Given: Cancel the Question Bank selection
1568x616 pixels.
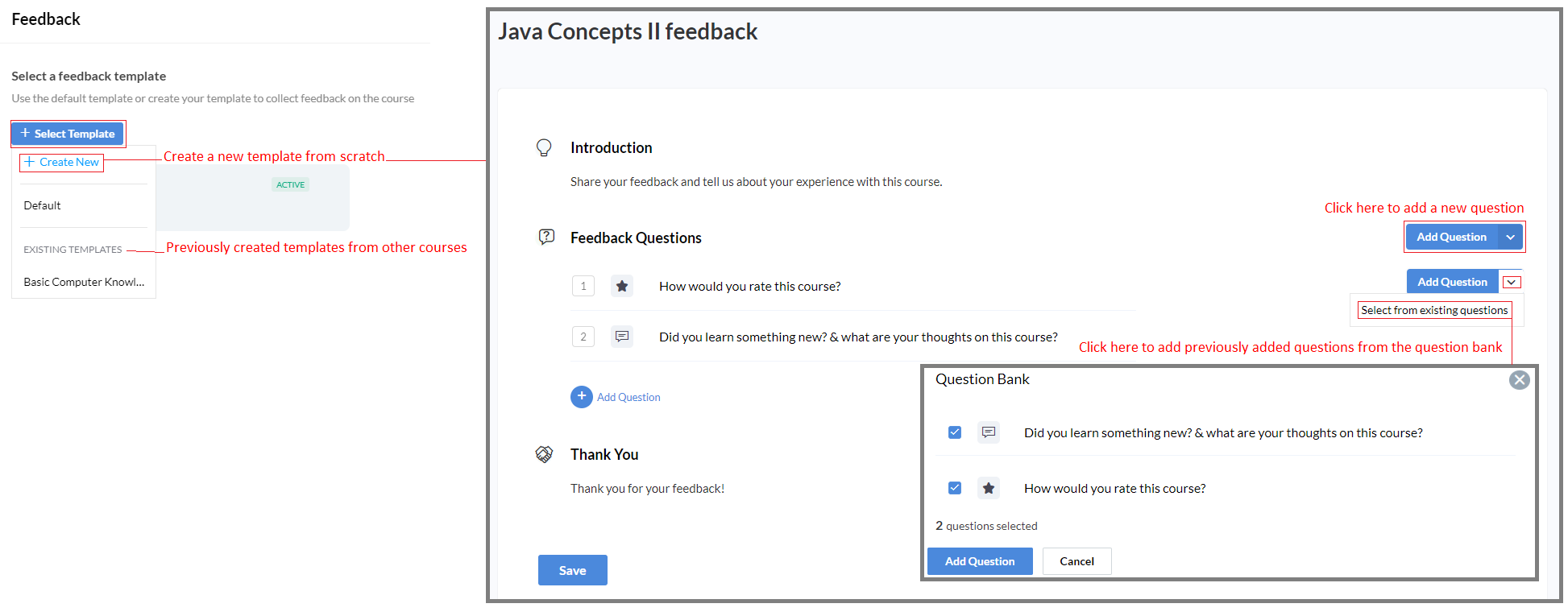Looking at the screenshot, I should 1076,561.
